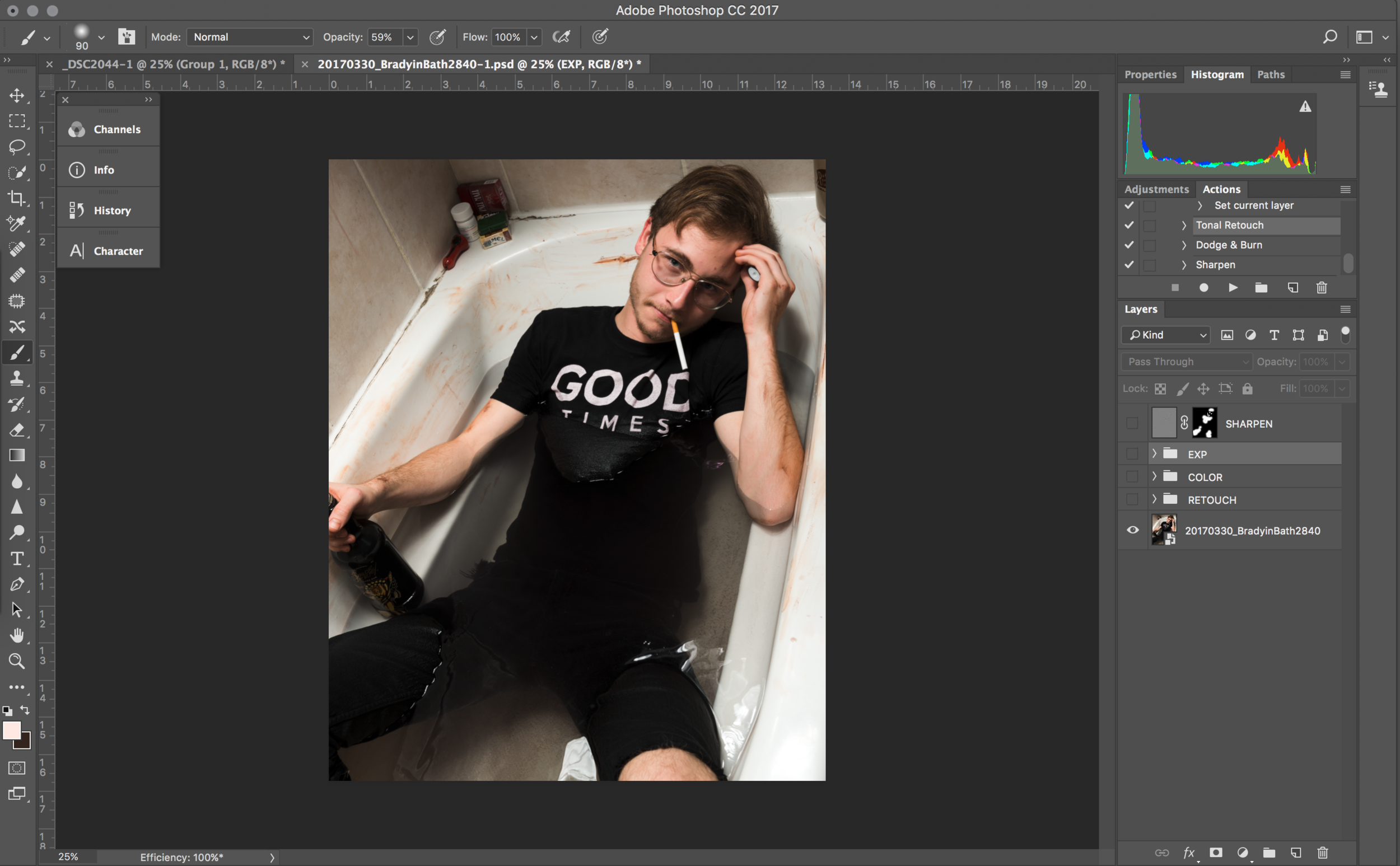Open the Brush Preset picker arrow
The image size is (1400, 866).
click(x=101, y=38)
